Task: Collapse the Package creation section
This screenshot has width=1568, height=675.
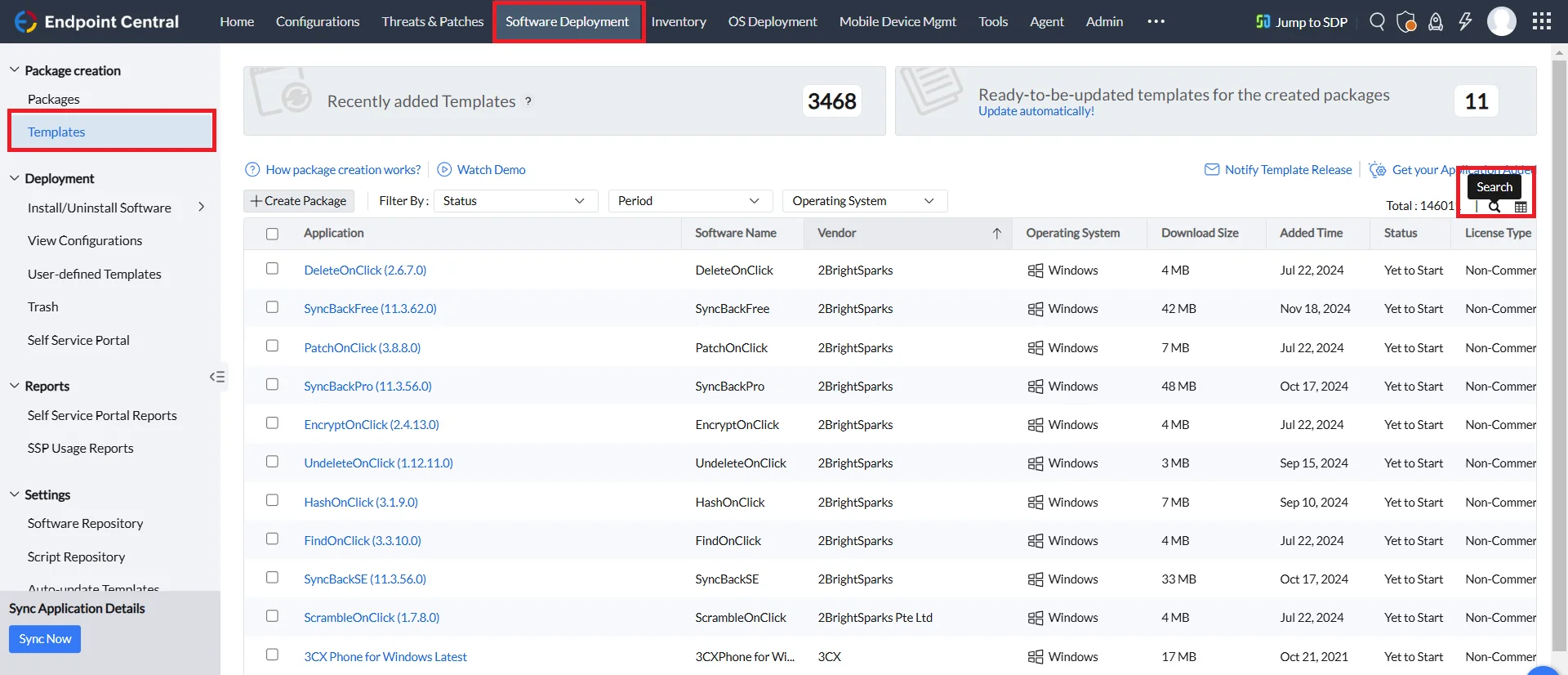Action: [x=15, y=70]
